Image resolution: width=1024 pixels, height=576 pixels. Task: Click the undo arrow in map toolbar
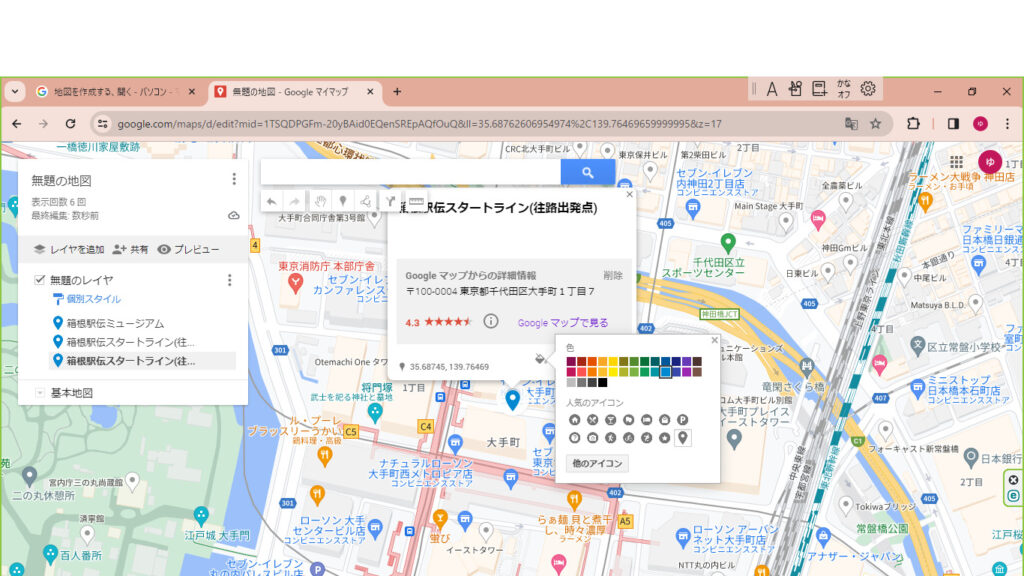point(271,201)
